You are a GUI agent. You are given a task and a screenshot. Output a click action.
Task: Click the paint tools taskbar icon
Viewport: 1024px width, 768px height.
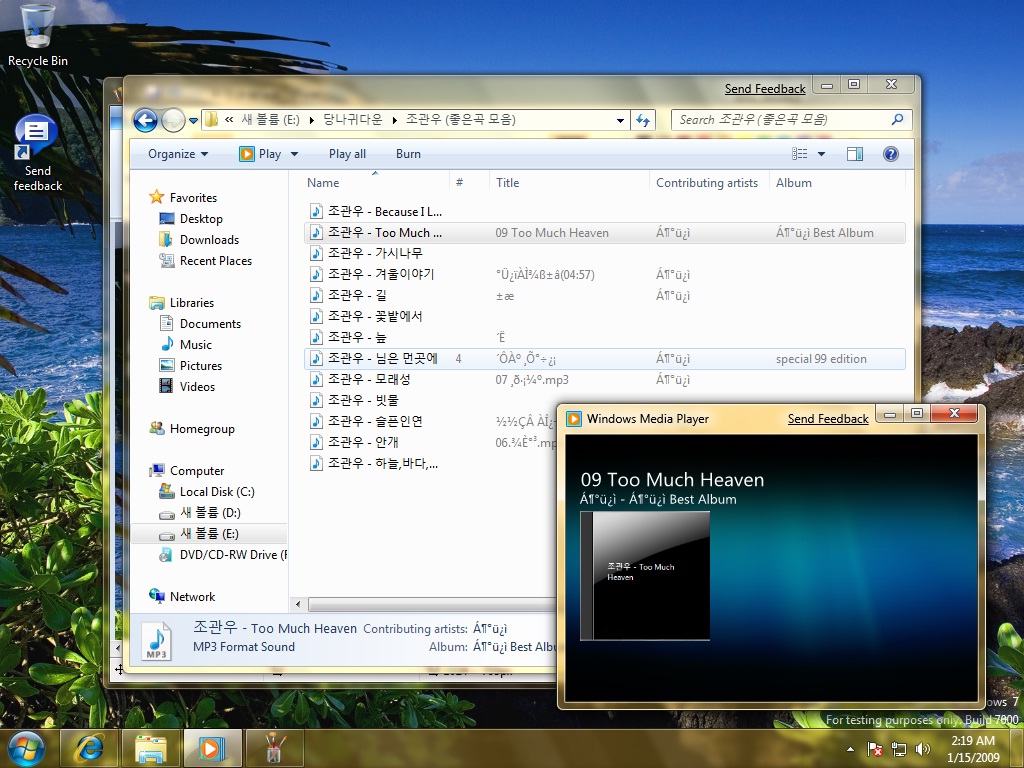pyautogui.click(x=274, y=748)
